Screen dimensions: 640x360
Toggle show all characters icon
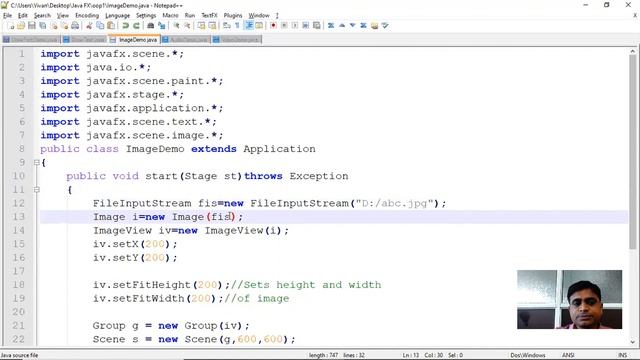click(237, 26)
